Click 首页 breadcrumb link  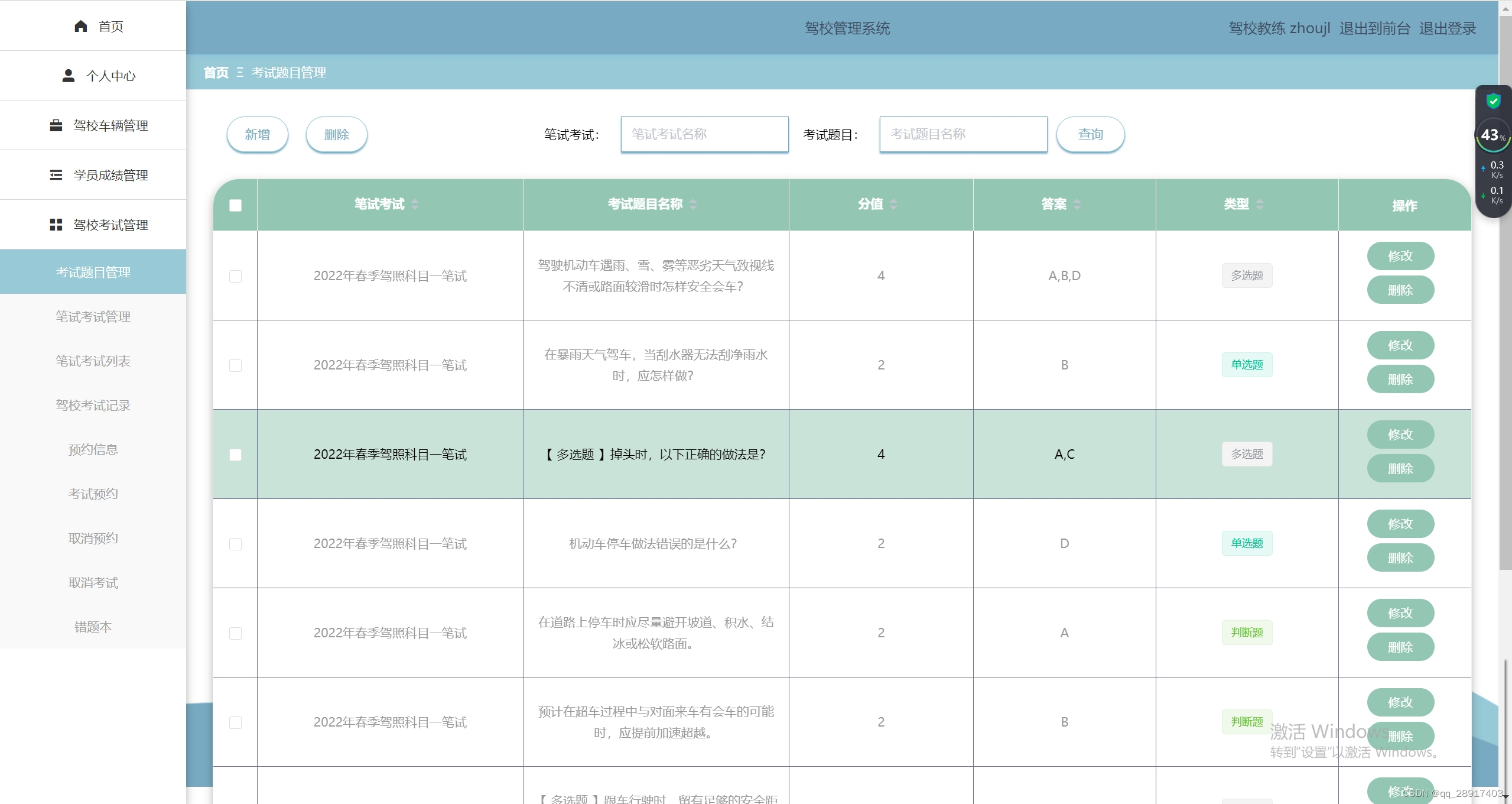coord(216,73)
